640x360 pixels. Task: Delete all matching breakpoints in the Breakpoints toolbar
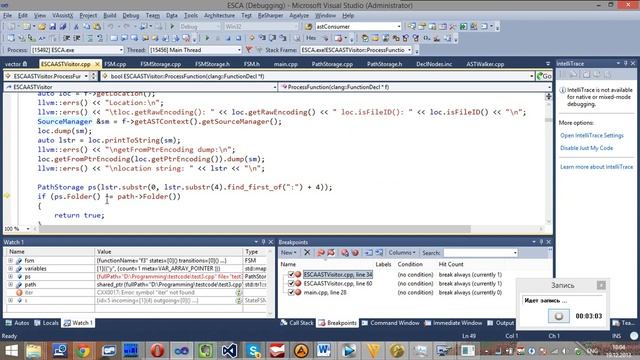[321, 253]
